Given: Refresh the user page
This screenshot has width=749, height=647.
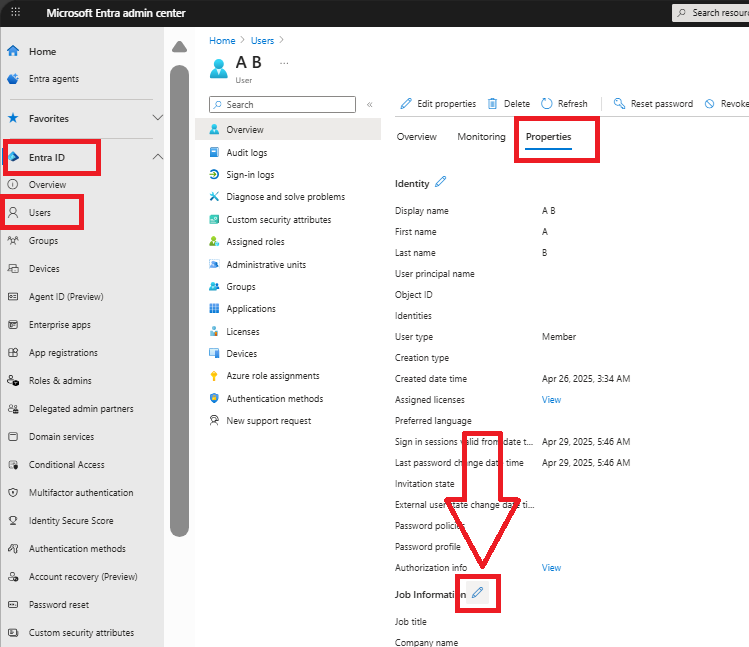Looking at the screenshot, I should click(x=564, y=104).
